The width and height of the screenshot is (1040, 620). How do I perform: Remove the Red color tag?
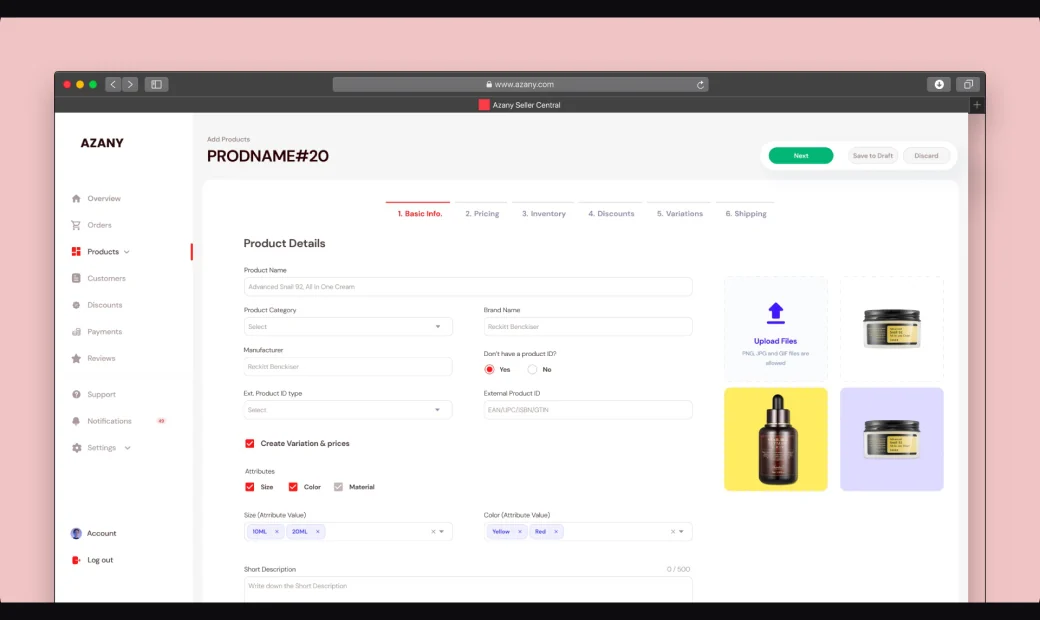(x=556, y=531)
